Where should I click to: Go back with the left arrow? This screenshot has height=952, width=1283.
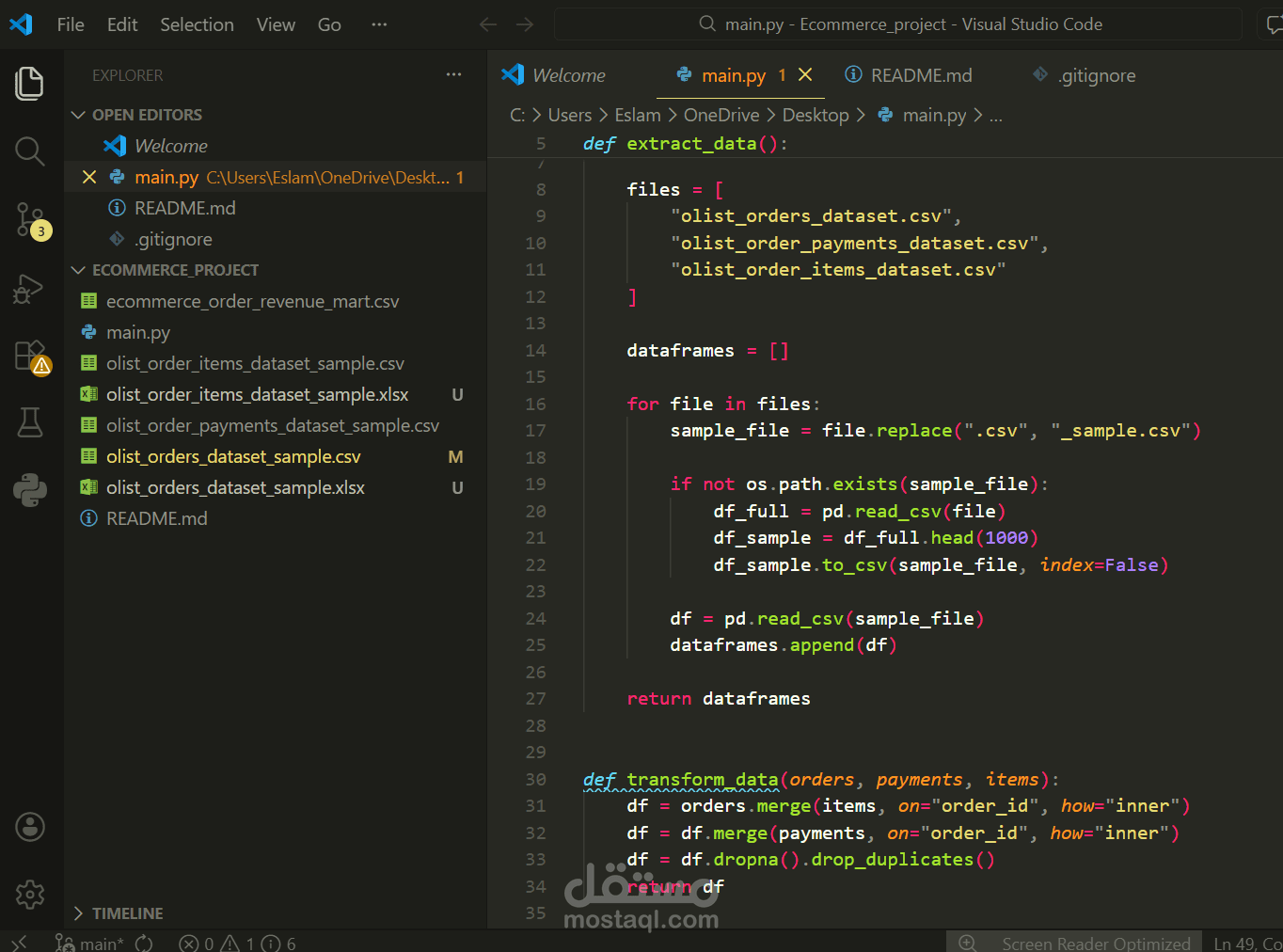click(488, 24)
